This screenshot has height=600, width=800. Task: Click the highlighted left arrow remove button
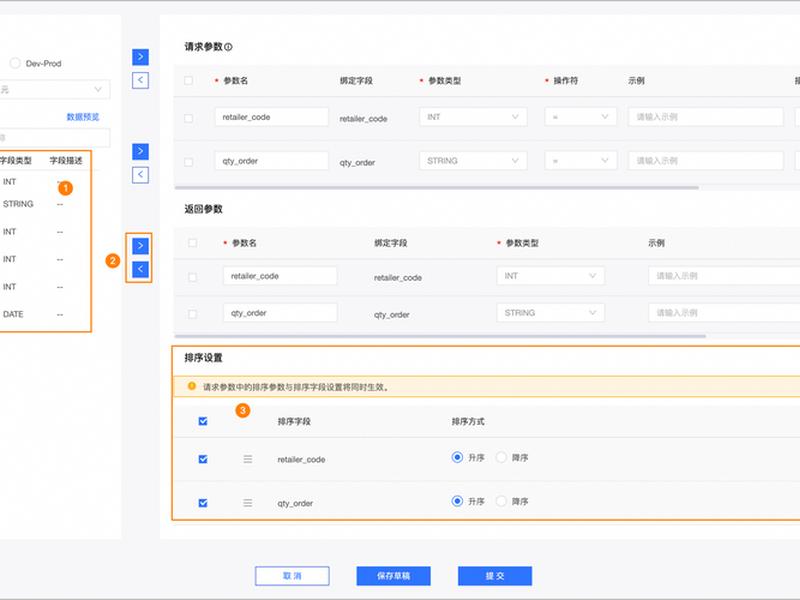click(140, 269)
